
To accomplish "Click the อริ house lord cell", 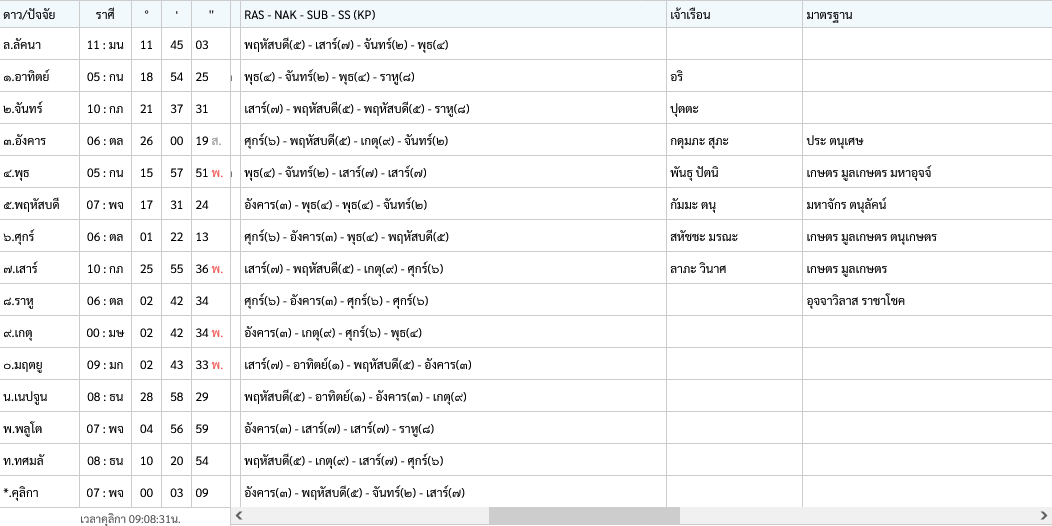I will tap(735, 76).
